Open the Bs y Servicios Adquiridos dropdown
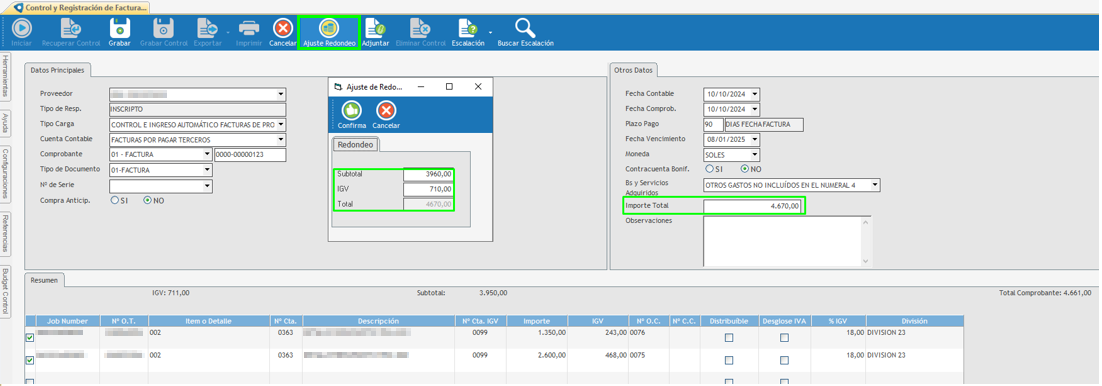The image size is (1102, 386). pyautogui.click(x=874, y=185)
